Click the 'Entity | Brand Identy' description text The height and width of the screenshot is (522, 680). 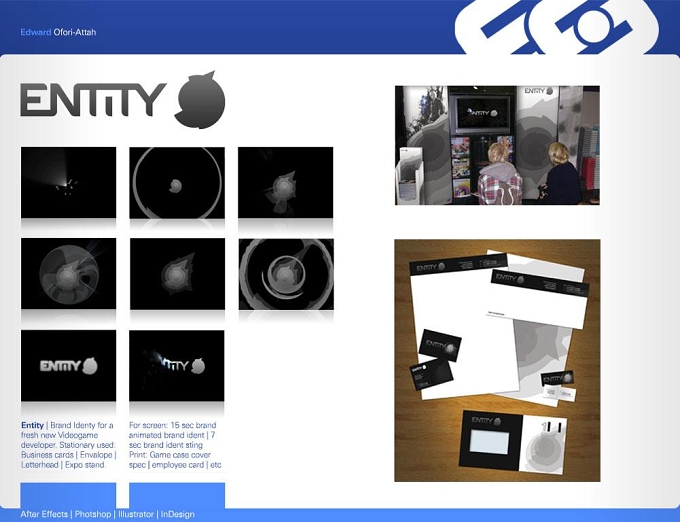point(69,445)
